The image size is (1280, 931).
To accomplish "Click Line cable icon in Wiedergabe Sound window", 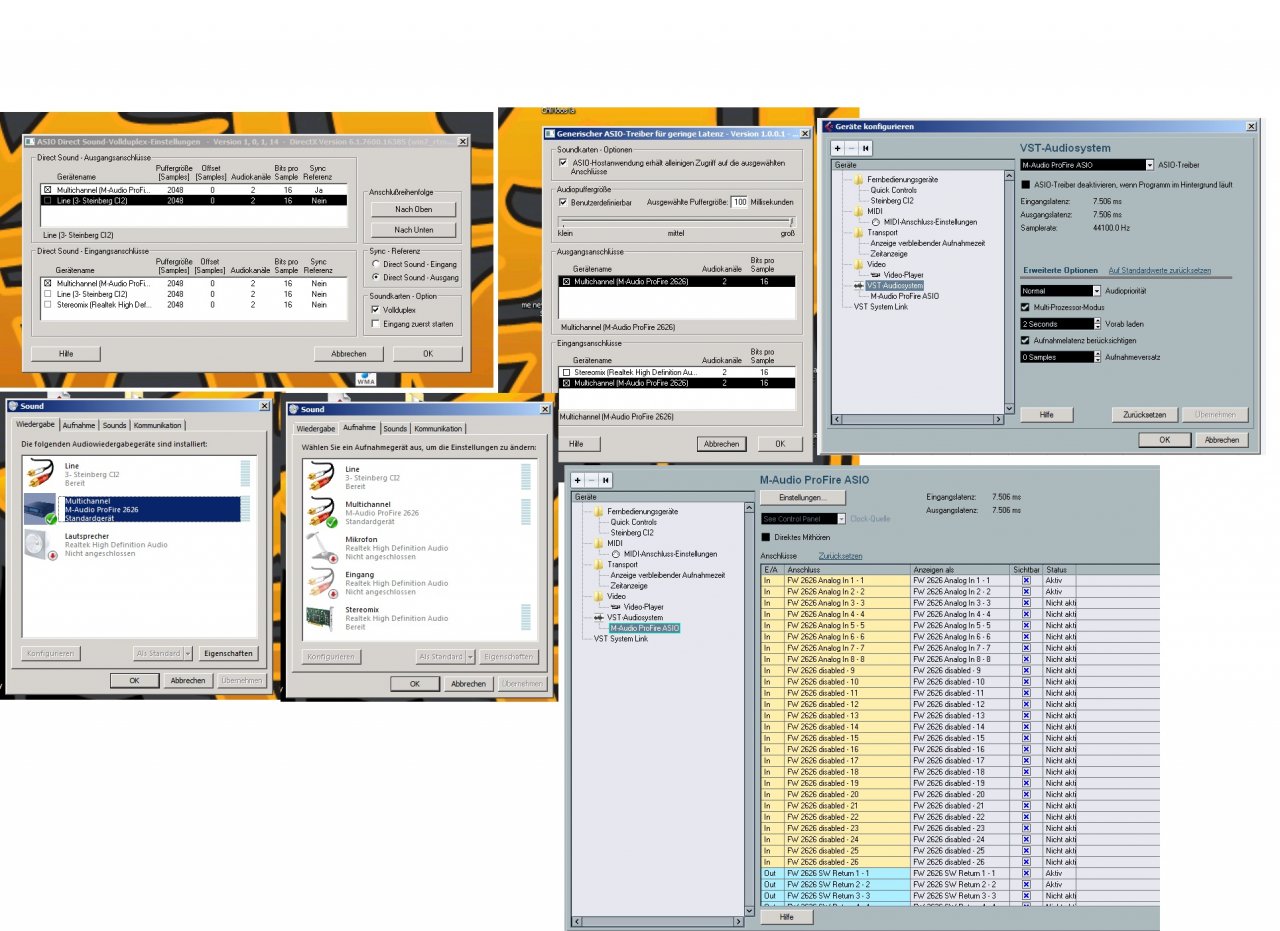I will (x=41, y=474).
